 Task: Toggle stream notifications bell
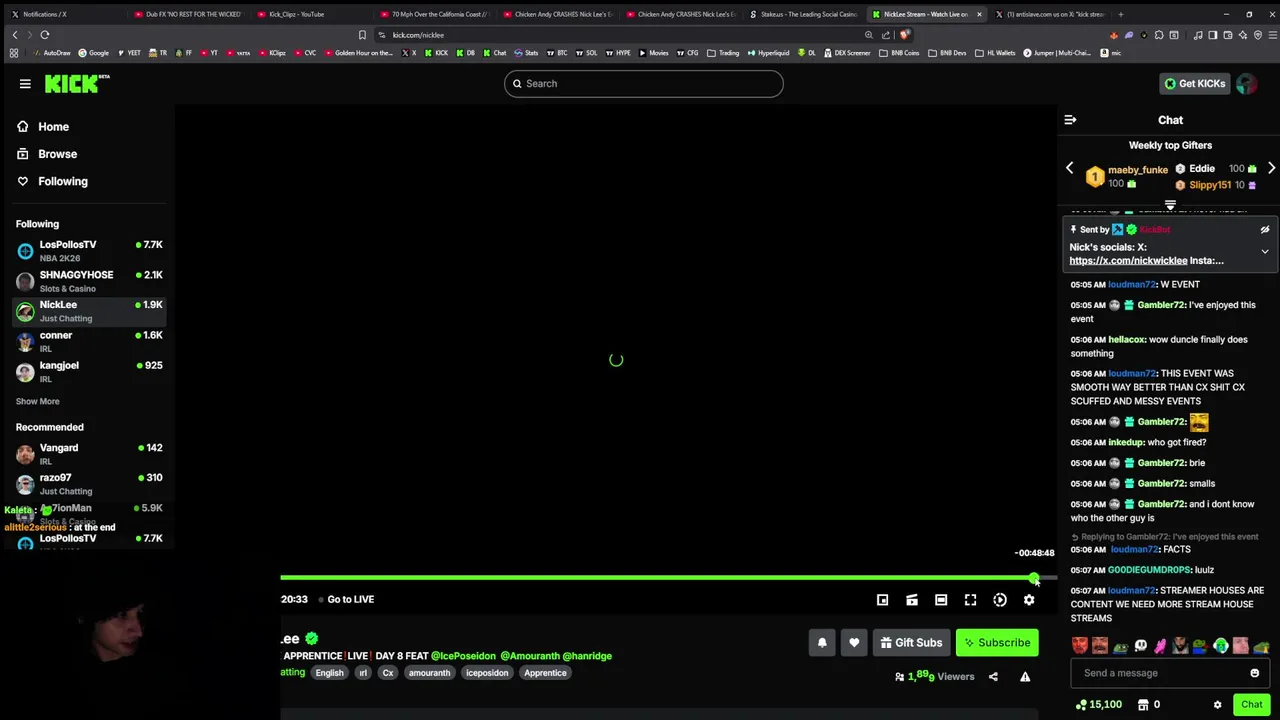(x=822, y=643)
